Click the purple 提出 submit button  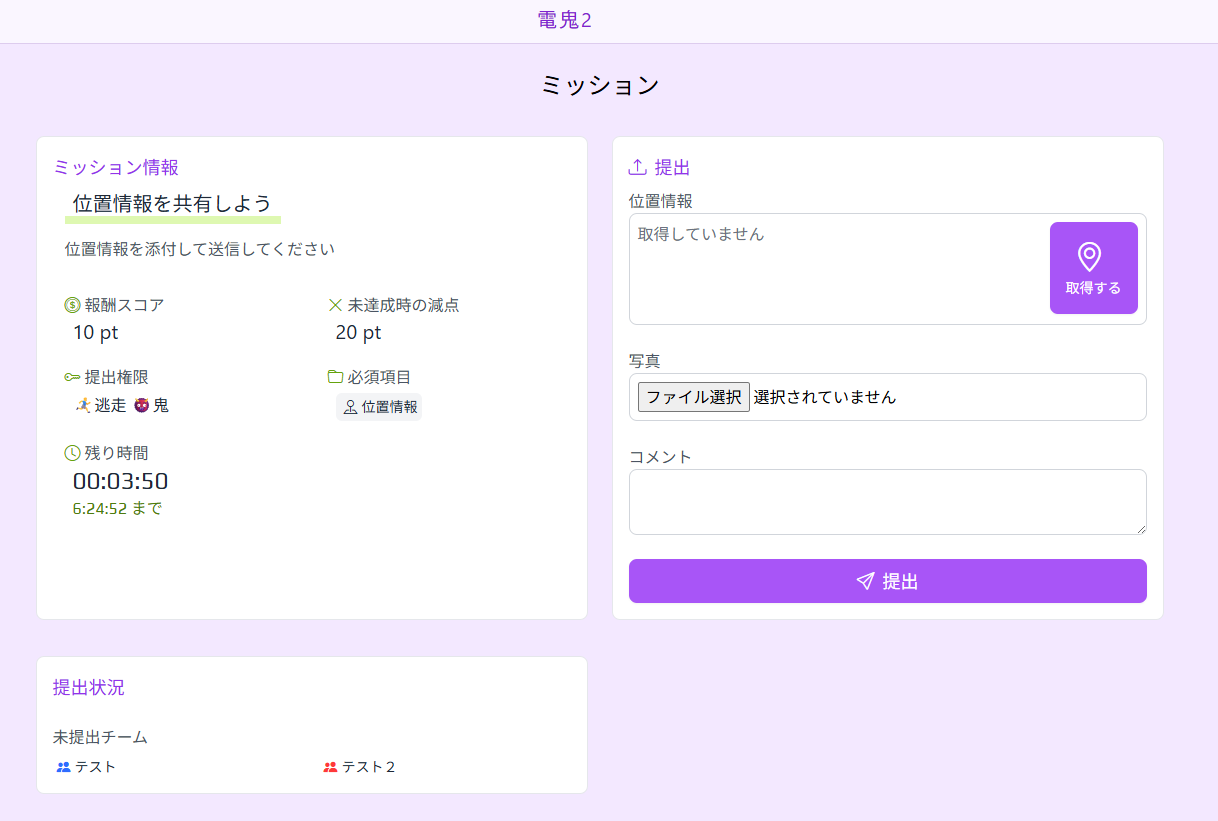[x=887, y=581]
